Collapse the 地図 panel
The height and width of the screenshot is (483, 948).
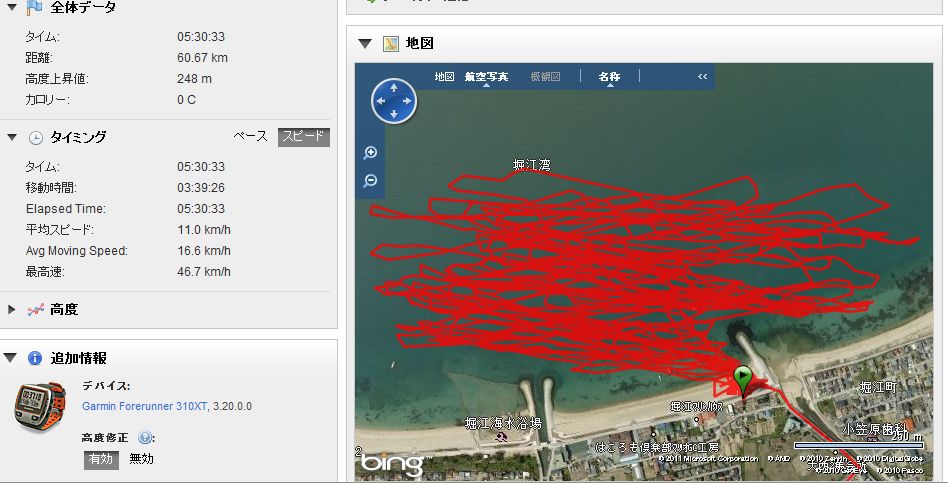pyautogui.click(x=365, y=44)
